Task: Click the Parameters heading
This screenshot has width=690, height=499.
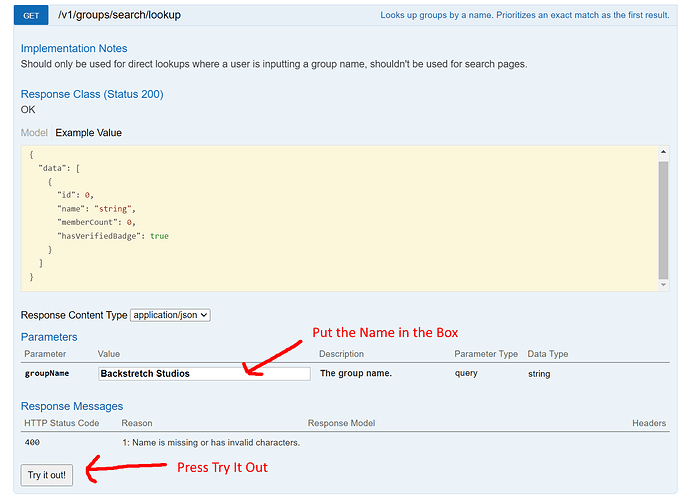Action: click(x=49, y=337)
